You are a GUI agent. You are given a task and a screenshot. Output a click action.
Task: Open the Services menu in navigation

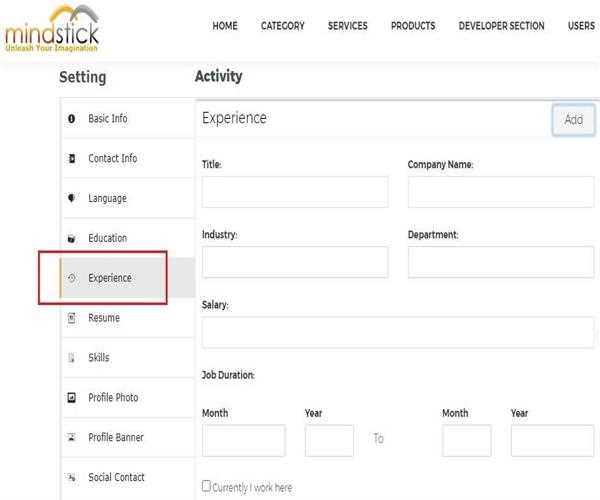(347, 26)
